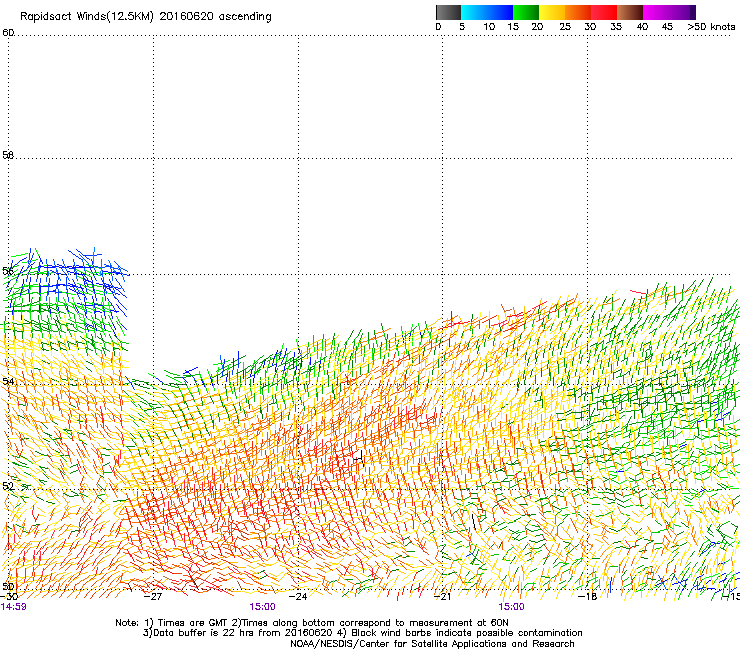Click the "30" legend scale label

pyautogui.click(x=590, y=27)
